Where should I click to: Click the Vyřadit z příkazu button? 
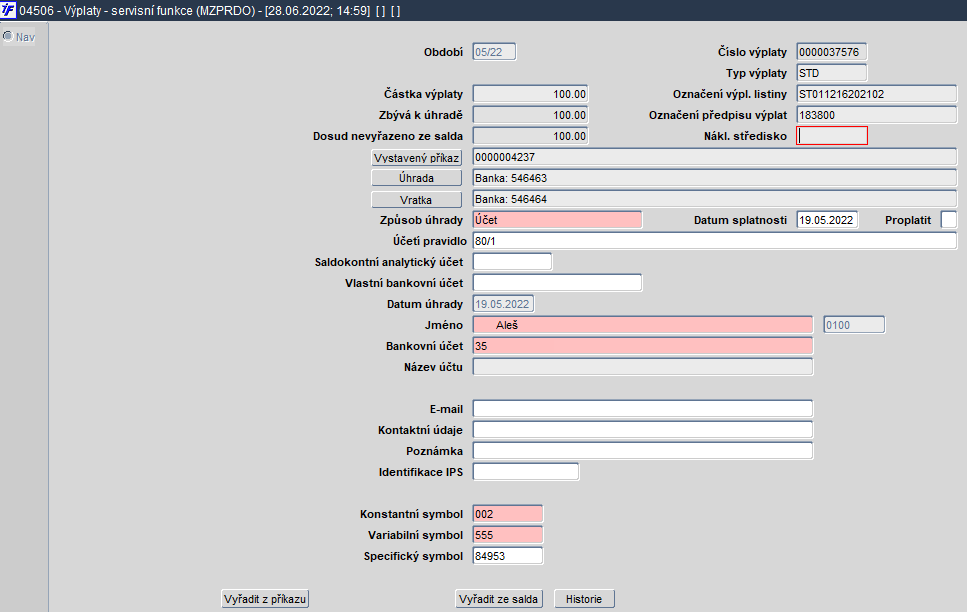tap(265, 599)
